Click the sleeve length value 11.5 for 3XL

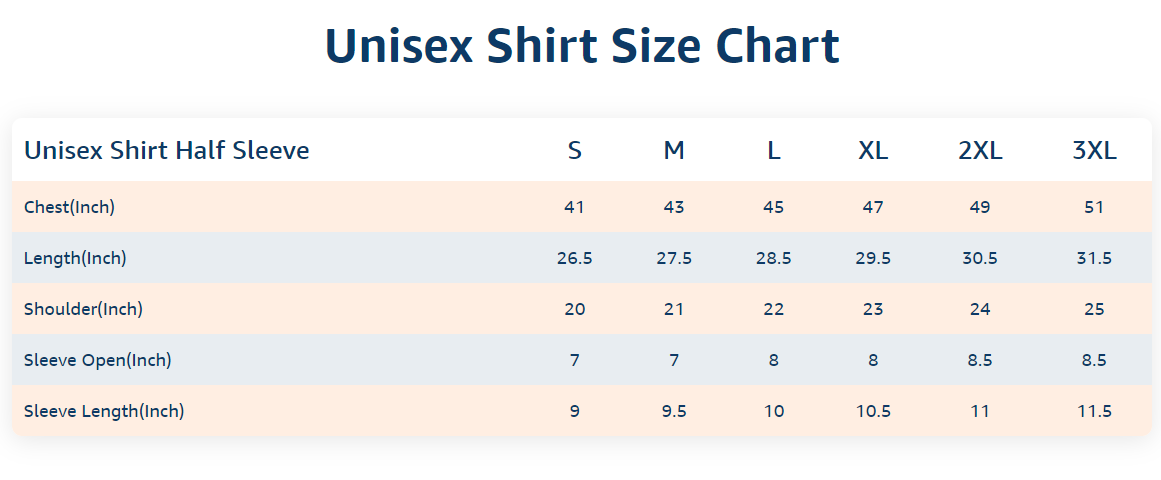pos(1094,411)
